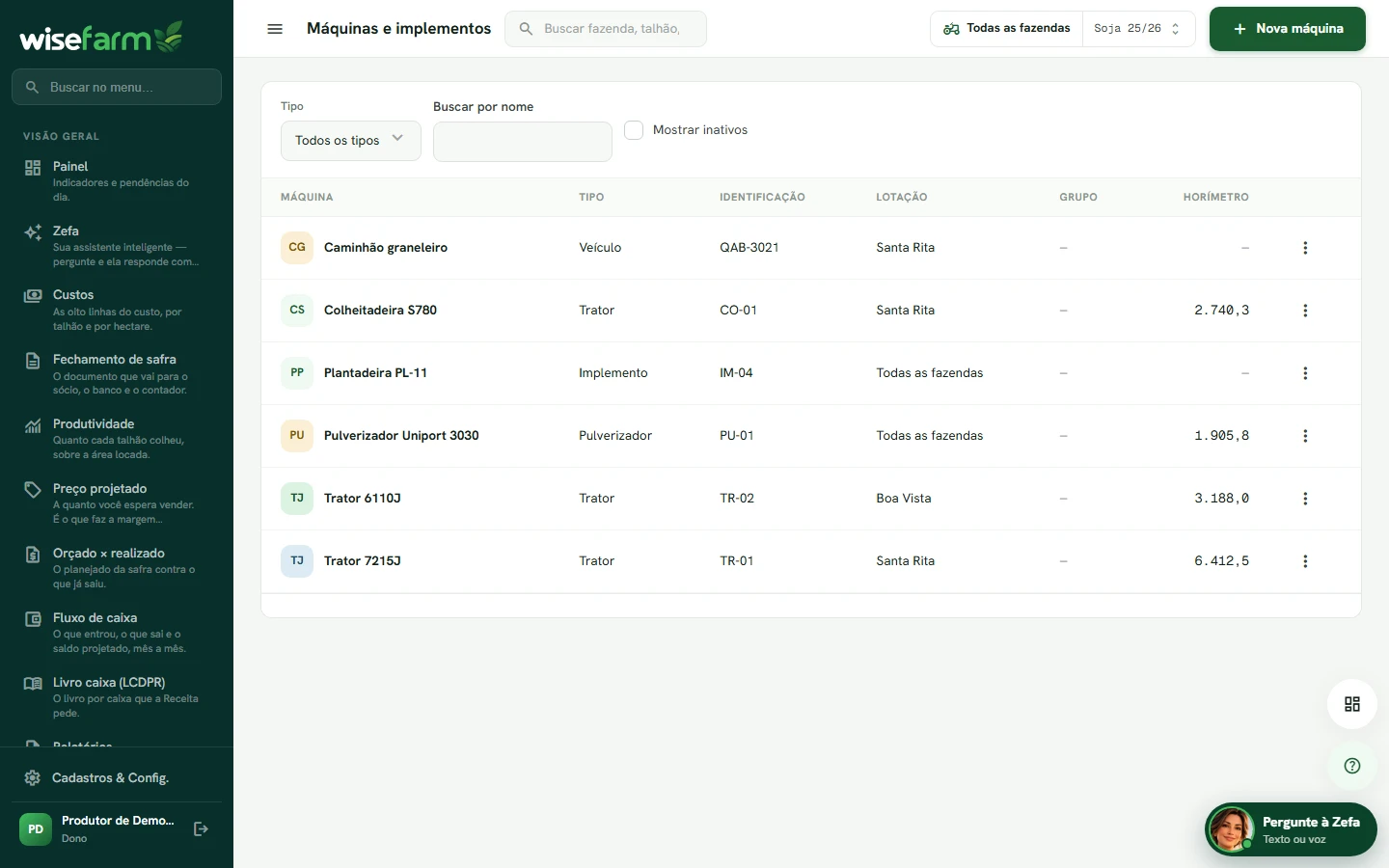
Task: Open row actions for Trator 6110J
Action: click(x=1305, y=499)
